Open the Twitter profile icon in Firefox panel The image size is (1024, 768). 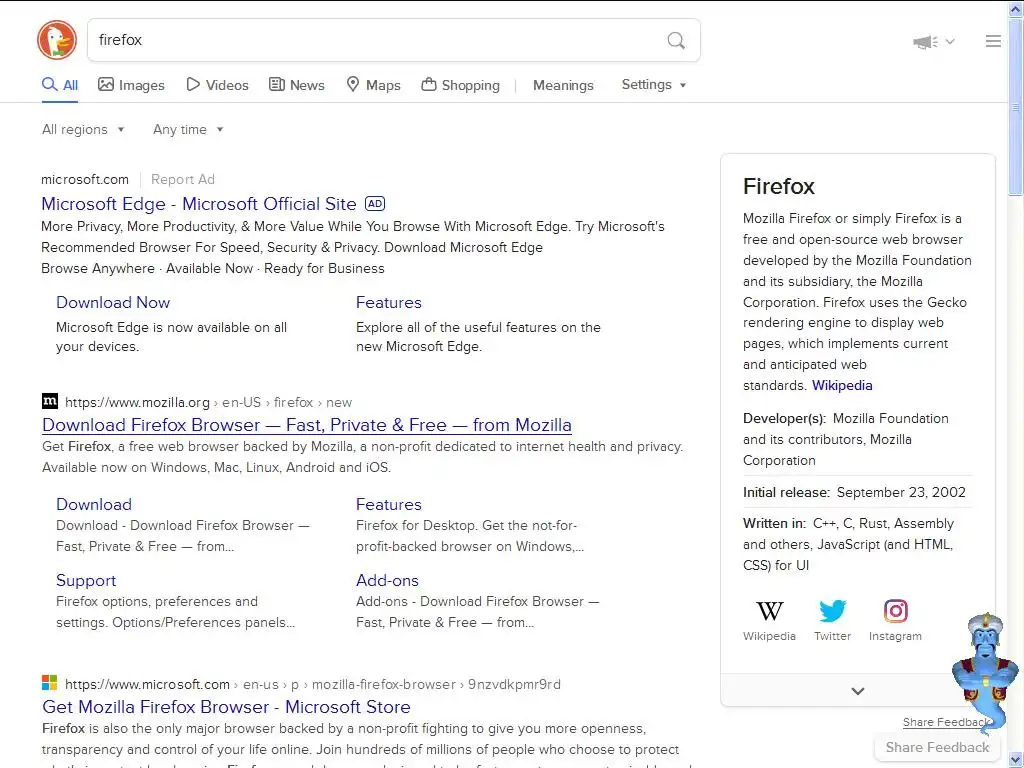[832, 611]
